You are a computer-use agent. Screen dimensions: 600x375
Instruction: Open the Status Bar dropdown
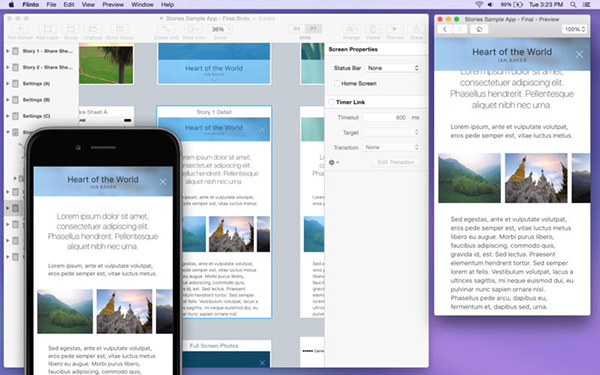393,68
